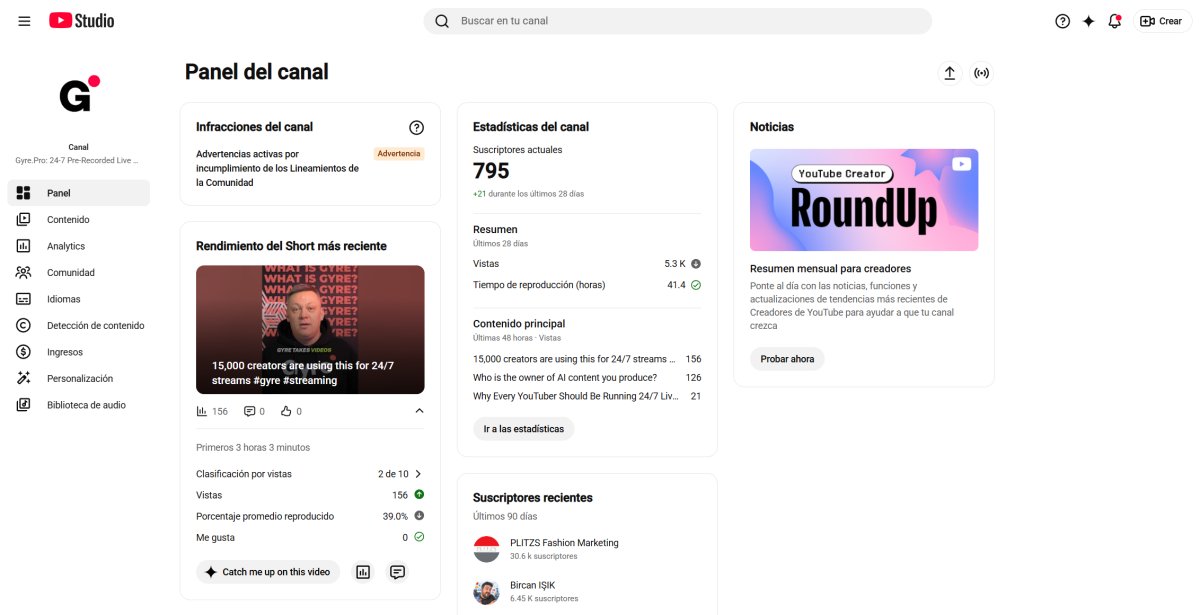Click the help icon in Infracciones del canal
The width and height of the screenshot is (1200, 615).
click(x=417, y=127)
